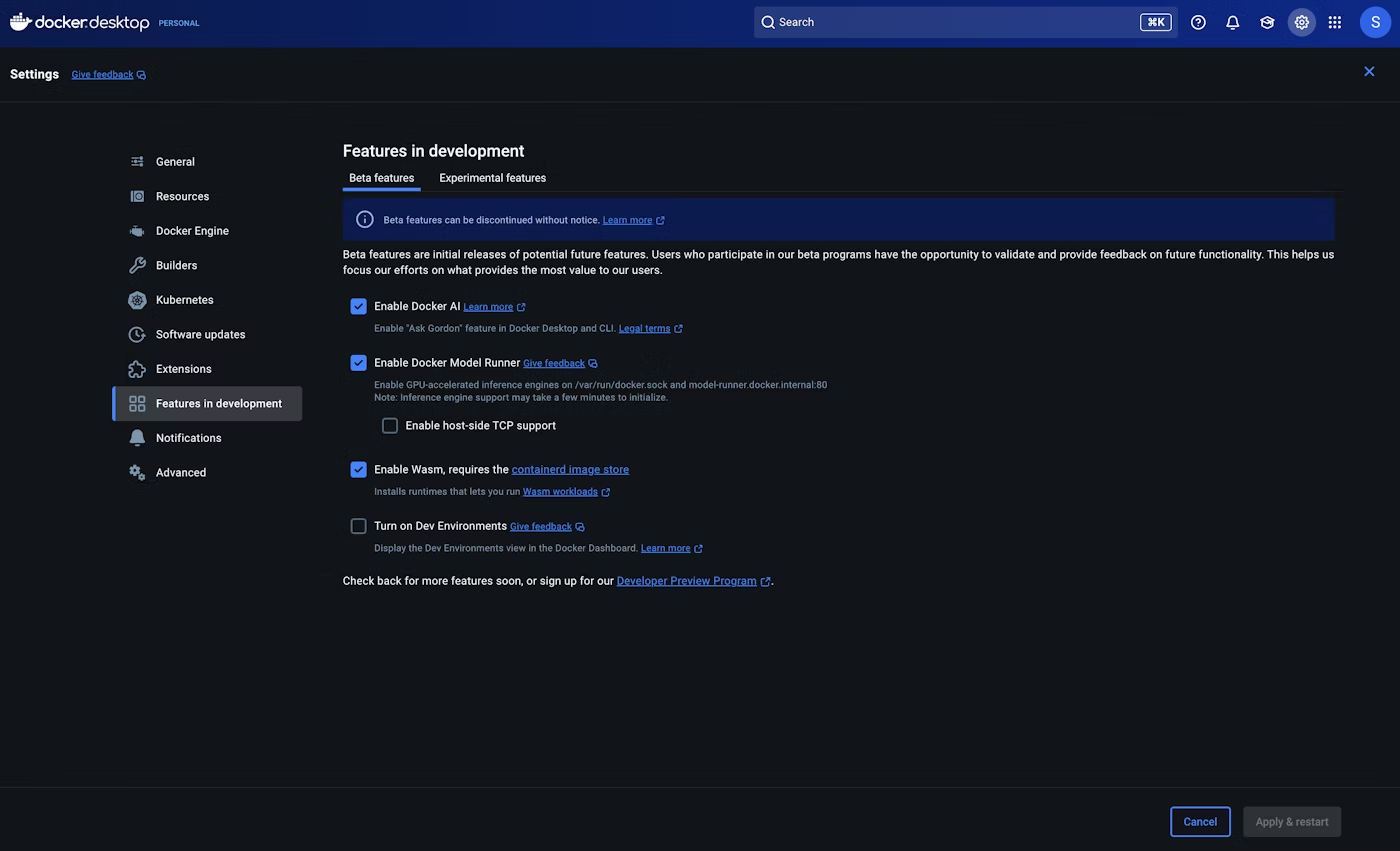The width and height of the screenshot is (1400, 851).
Task: Click the Builders wrench icon
Action: (x=137, y=265)
